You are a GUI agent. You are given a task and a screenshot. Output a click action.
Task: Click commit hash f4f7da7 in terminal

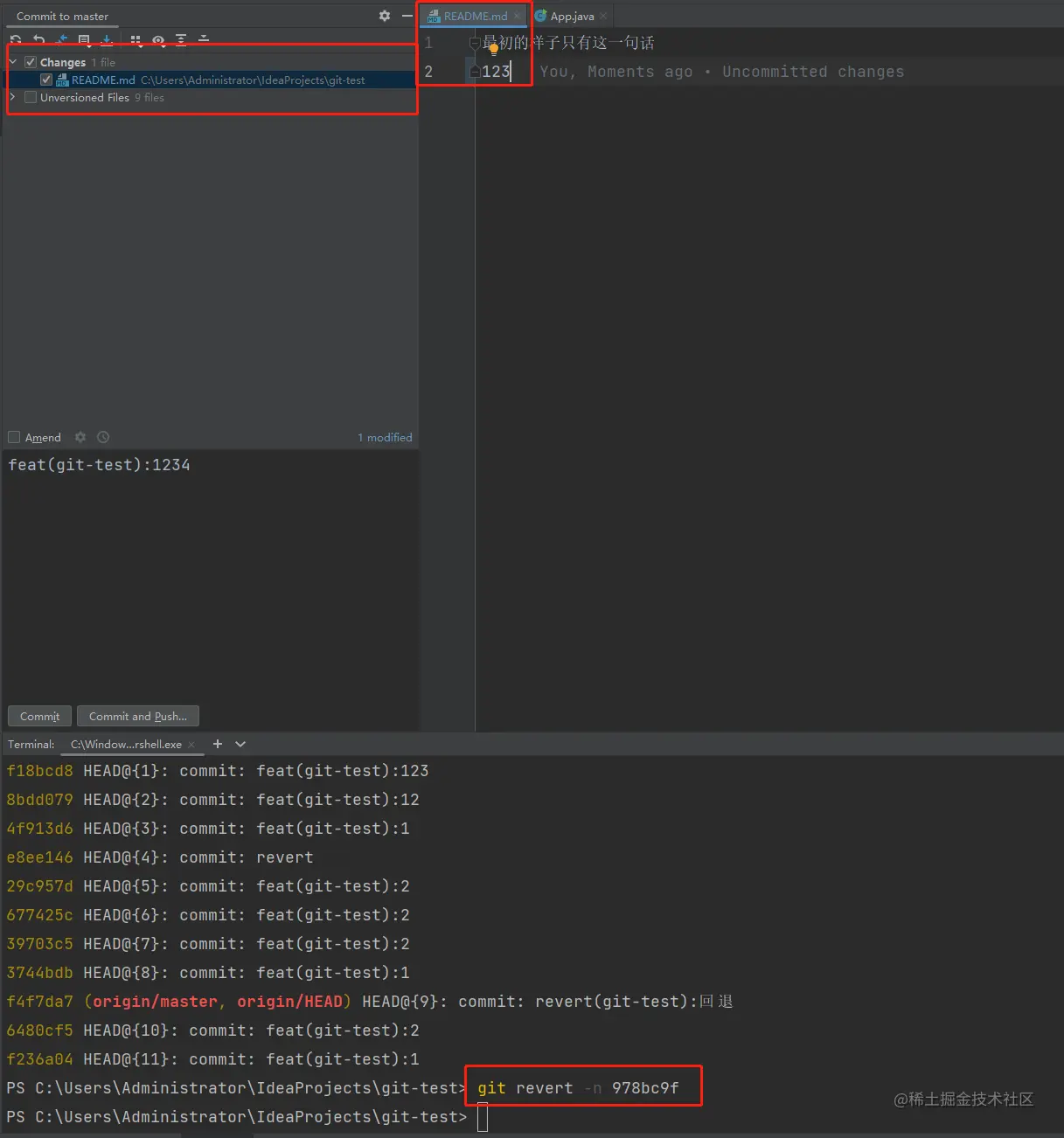39,1002
